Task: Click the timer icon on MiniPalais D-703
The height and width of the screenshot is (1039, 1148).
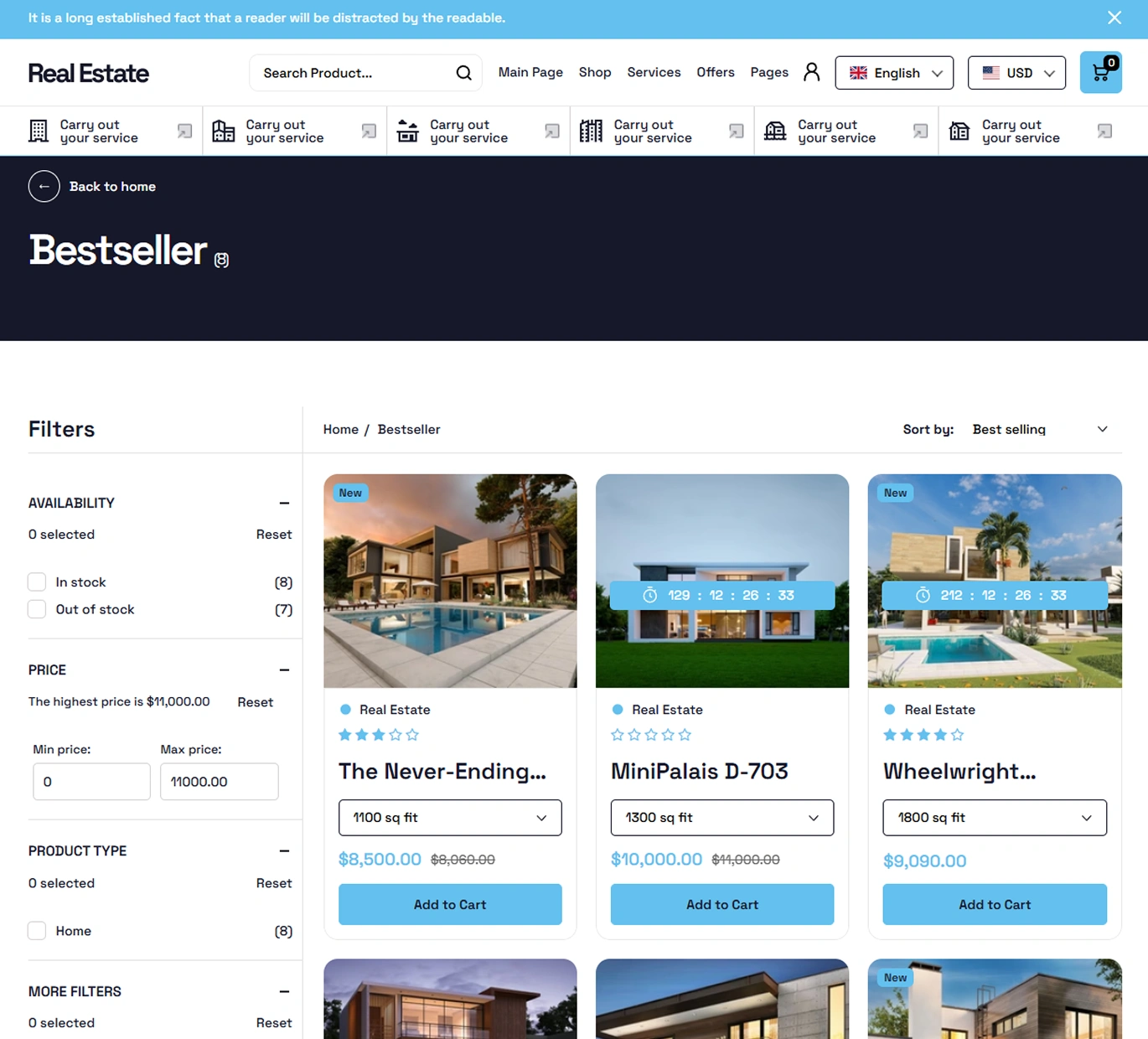Action: pos(649,595)
